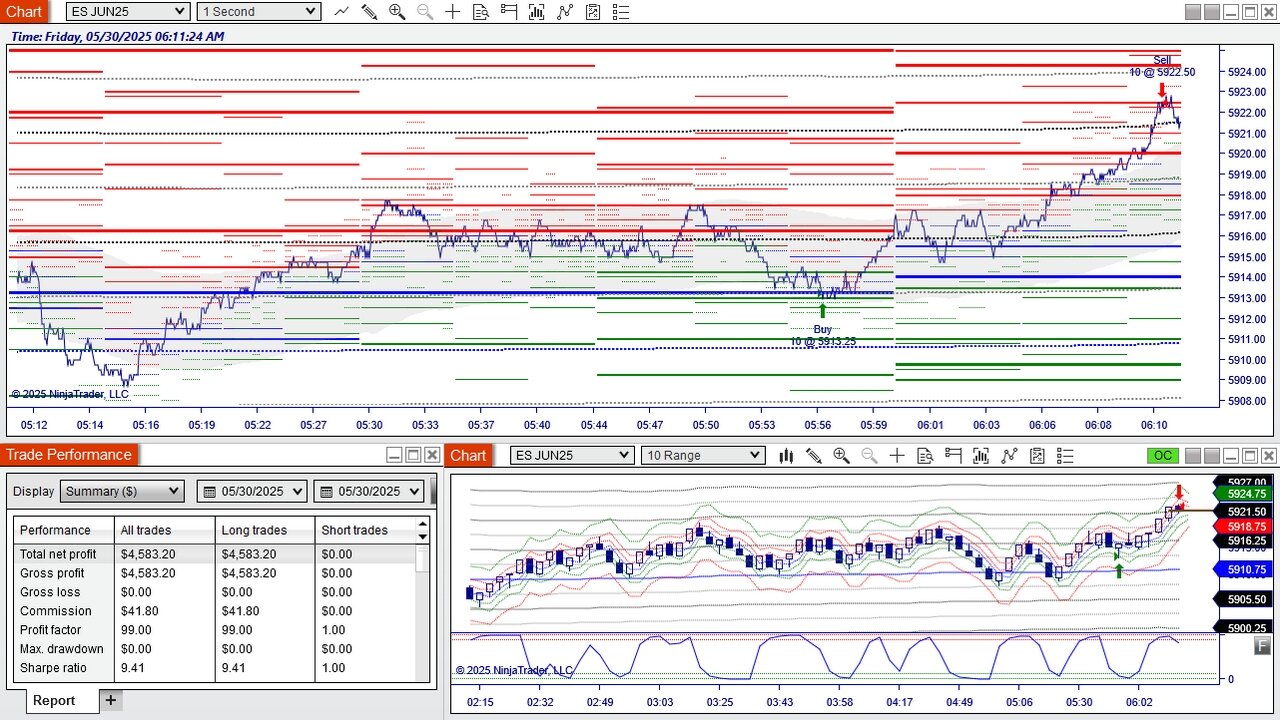Select the Report tab
Screen dimensions: 1280x720
click(54, 700)
